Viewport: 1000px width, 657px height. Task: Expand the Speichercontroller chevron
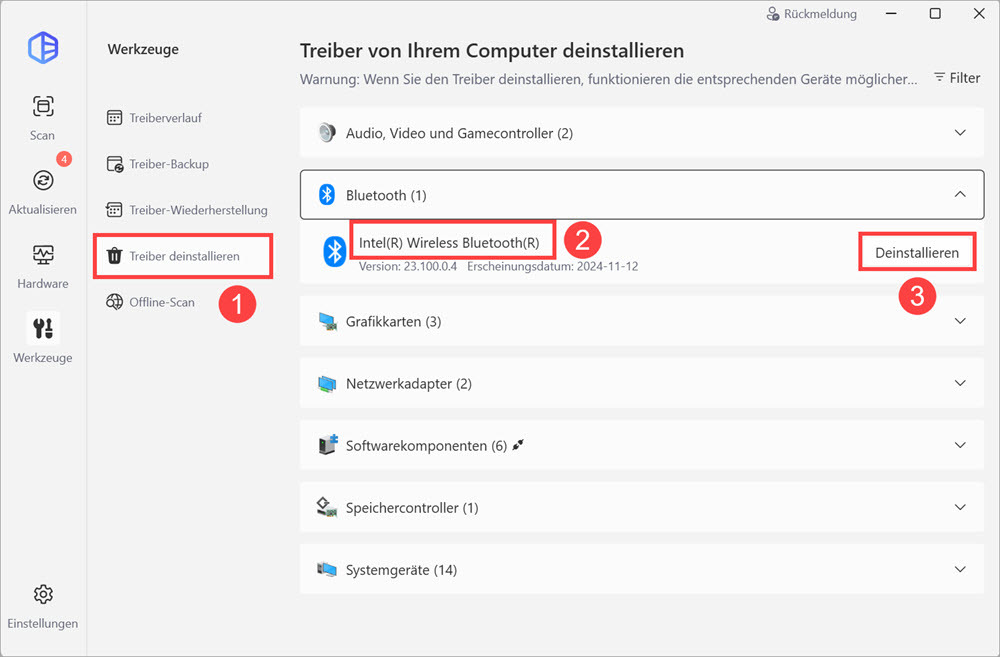point(960,507)
